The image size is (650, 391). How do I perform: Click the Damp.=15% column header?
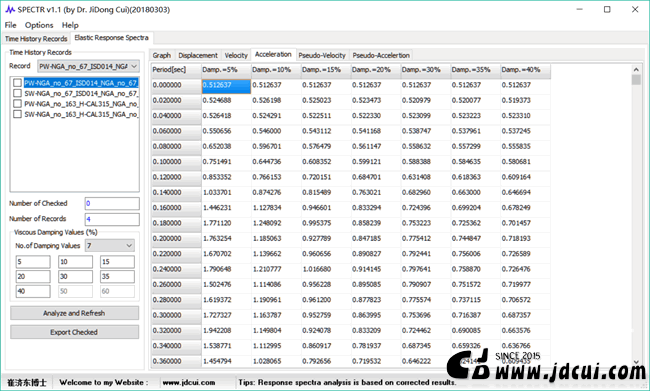[326, 70]
